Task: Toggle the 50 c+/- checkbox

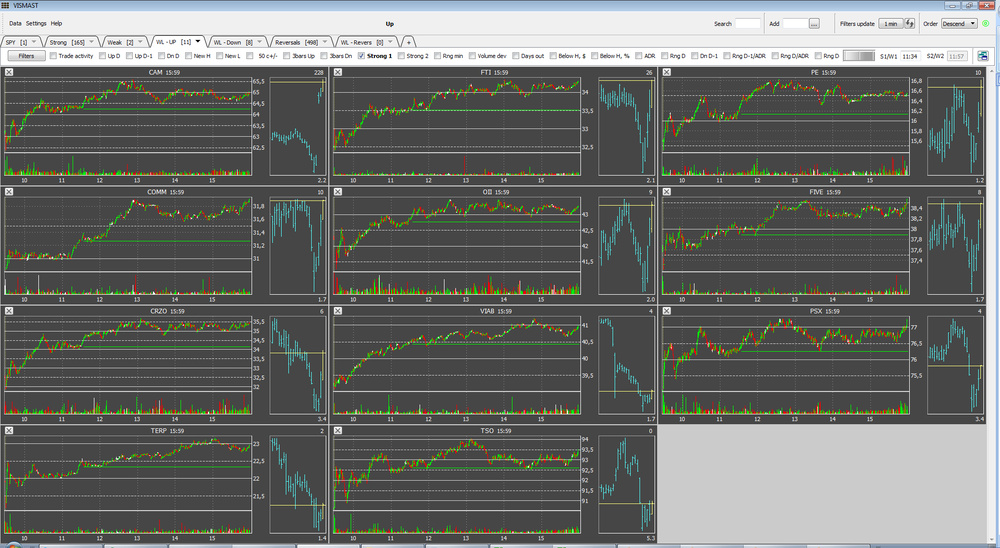Action: [x=251, y=56]
